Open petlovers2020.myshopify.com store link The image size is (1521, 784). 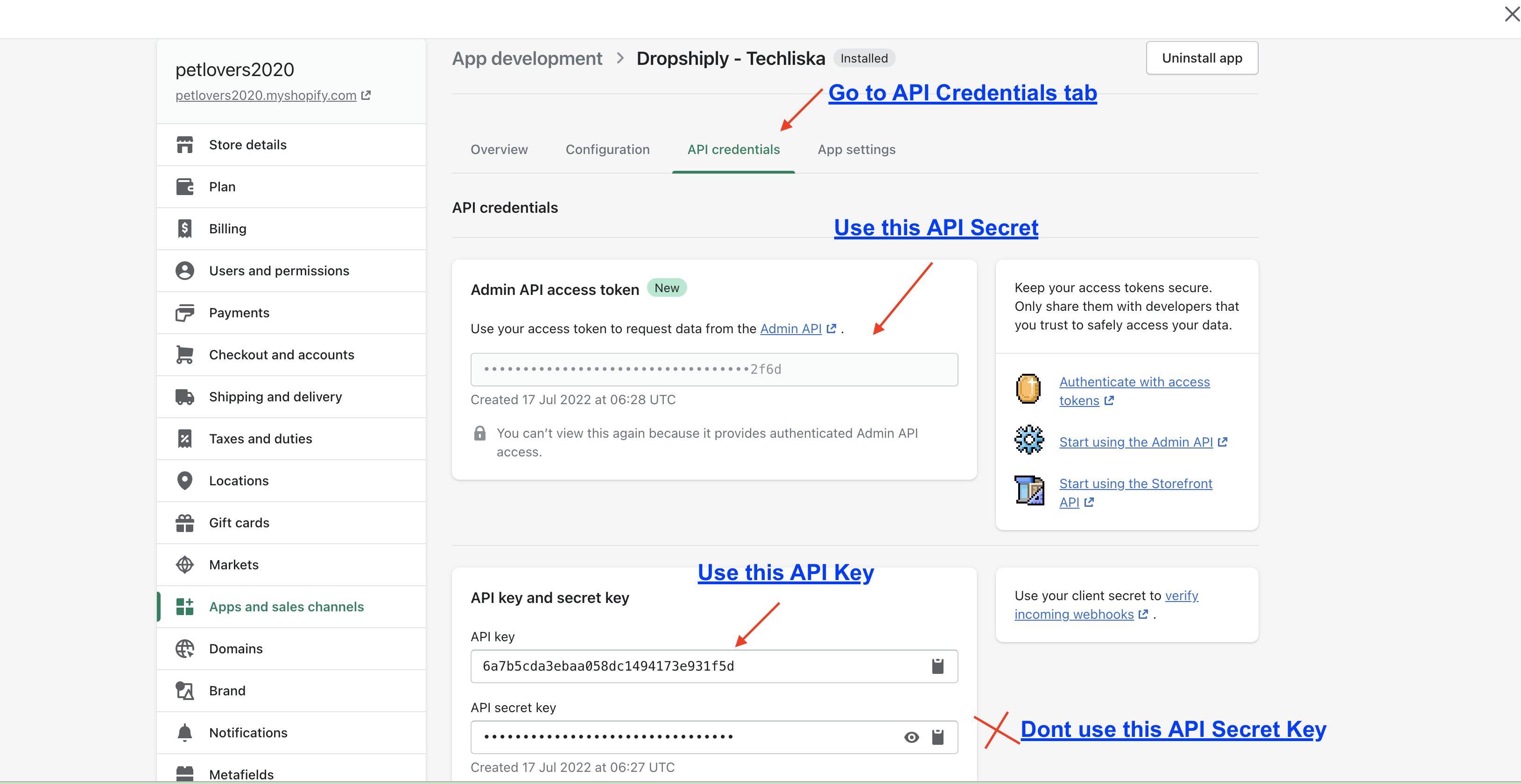tap(266, 95)
